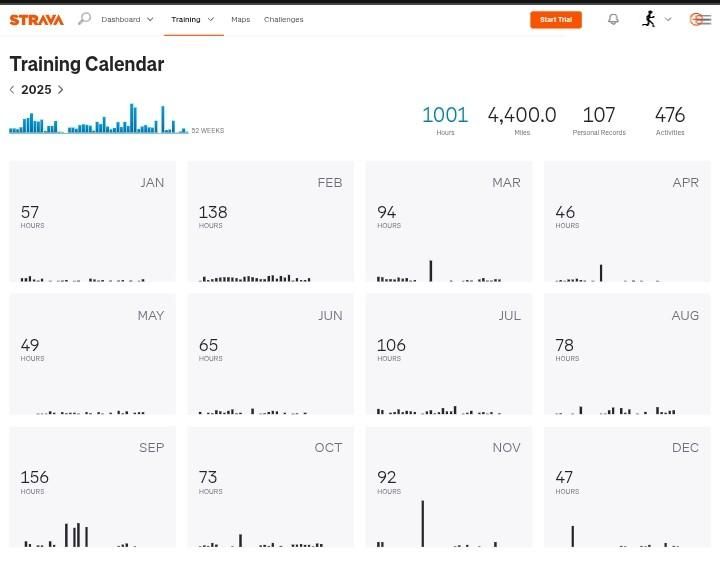Expand the Dashboard dropdown menu
The height and width of the screenshot is (584, 720).
pos(127,19)
